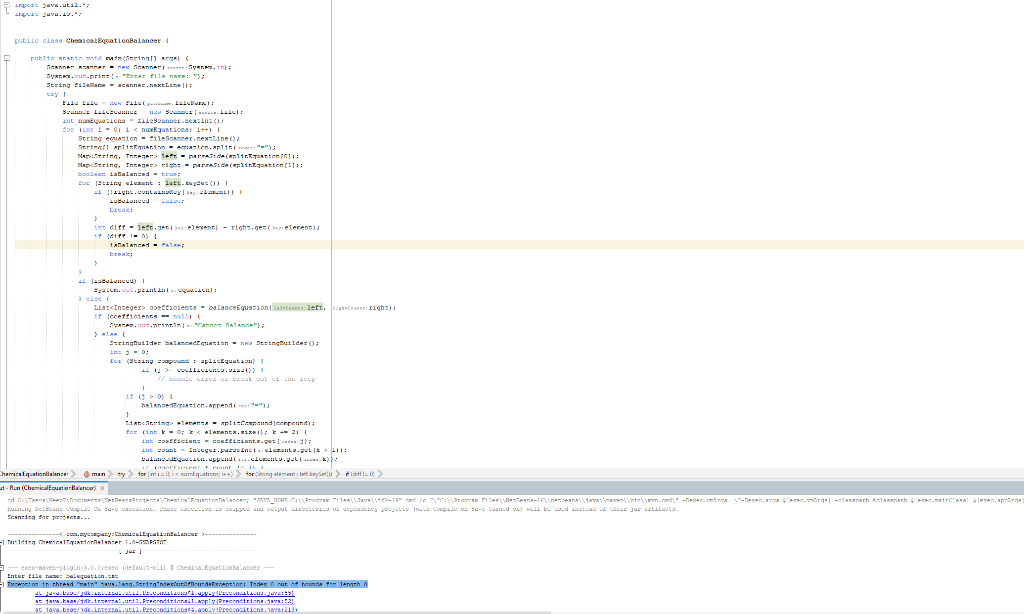Click the green method icon beside main breadcrumb

86,474
